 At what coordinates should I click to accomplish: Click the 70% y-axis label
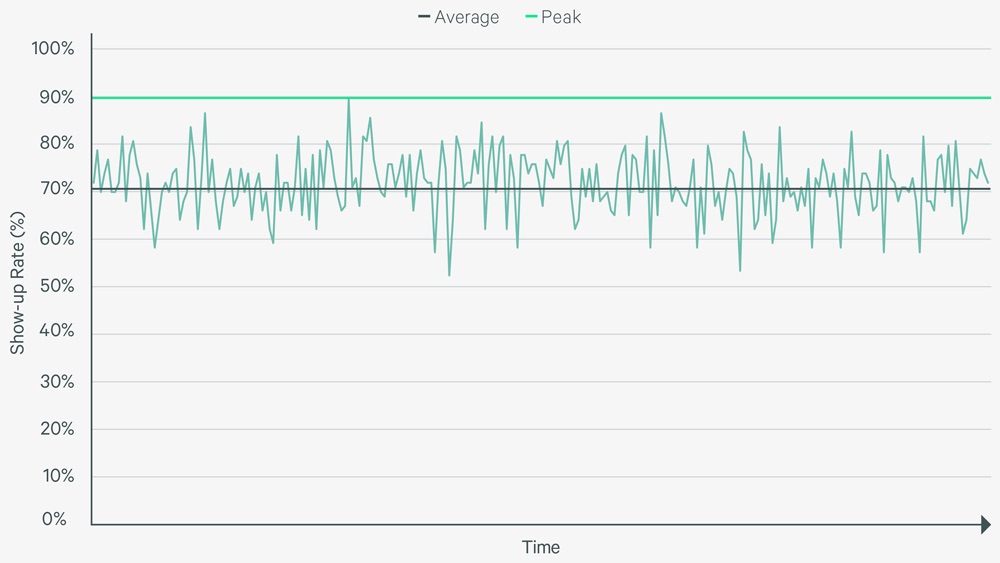click(57, 189)
